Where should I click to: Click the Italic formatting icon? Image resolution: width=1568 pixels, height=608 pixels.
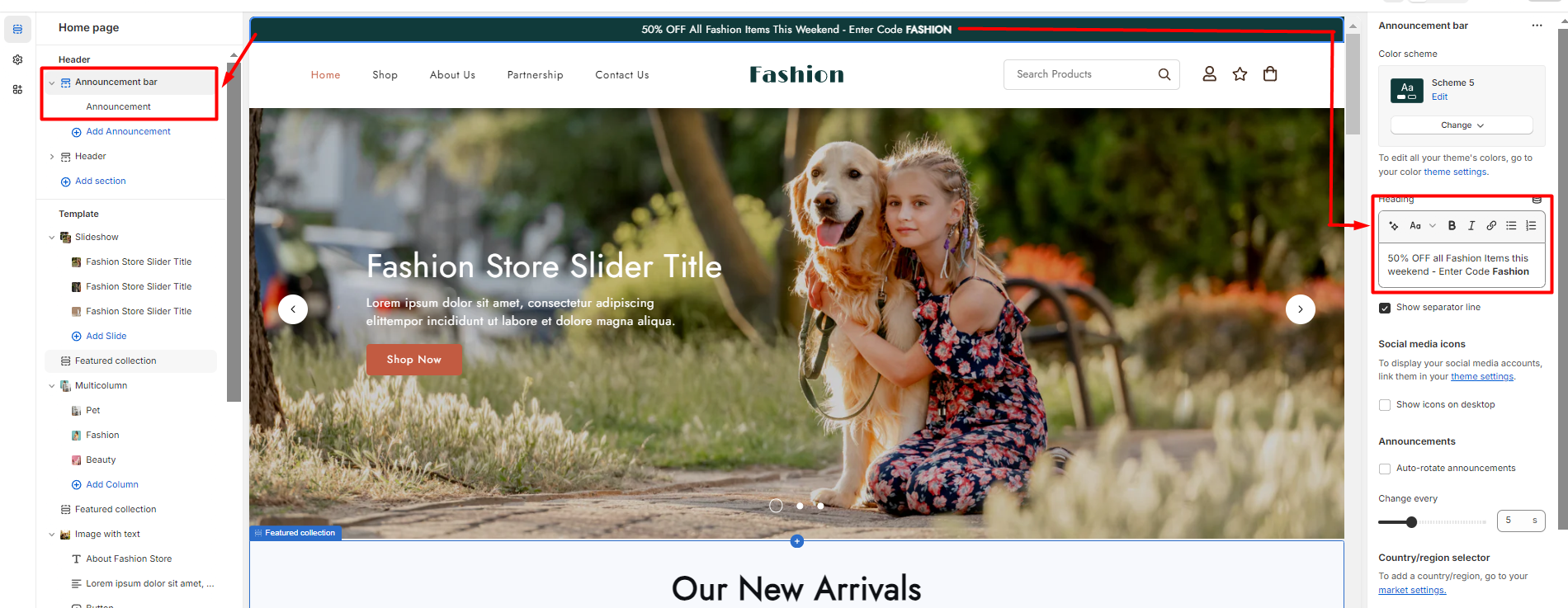tap(1471, 225)
